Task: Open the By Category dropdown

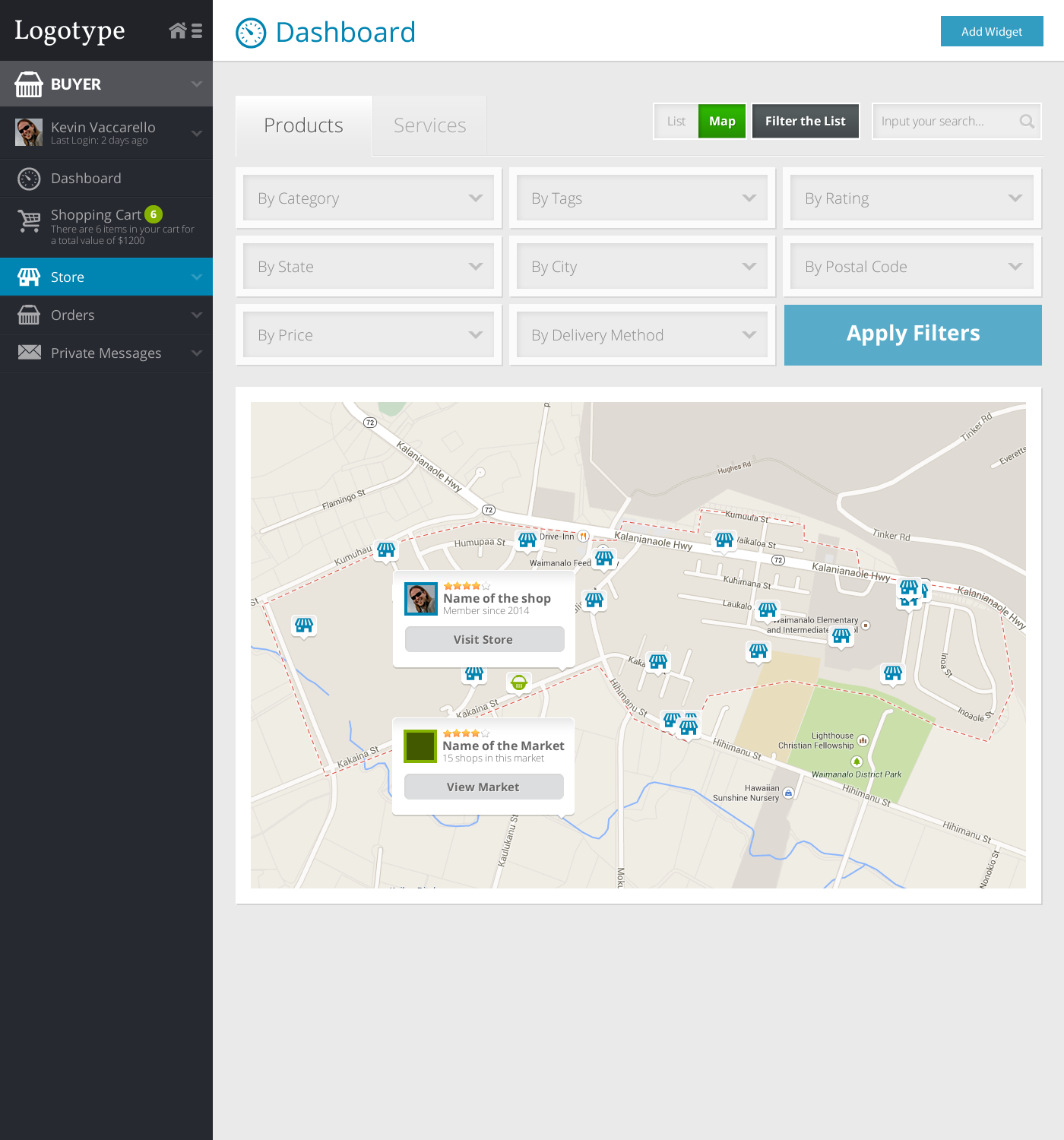Action: [369, 198]
